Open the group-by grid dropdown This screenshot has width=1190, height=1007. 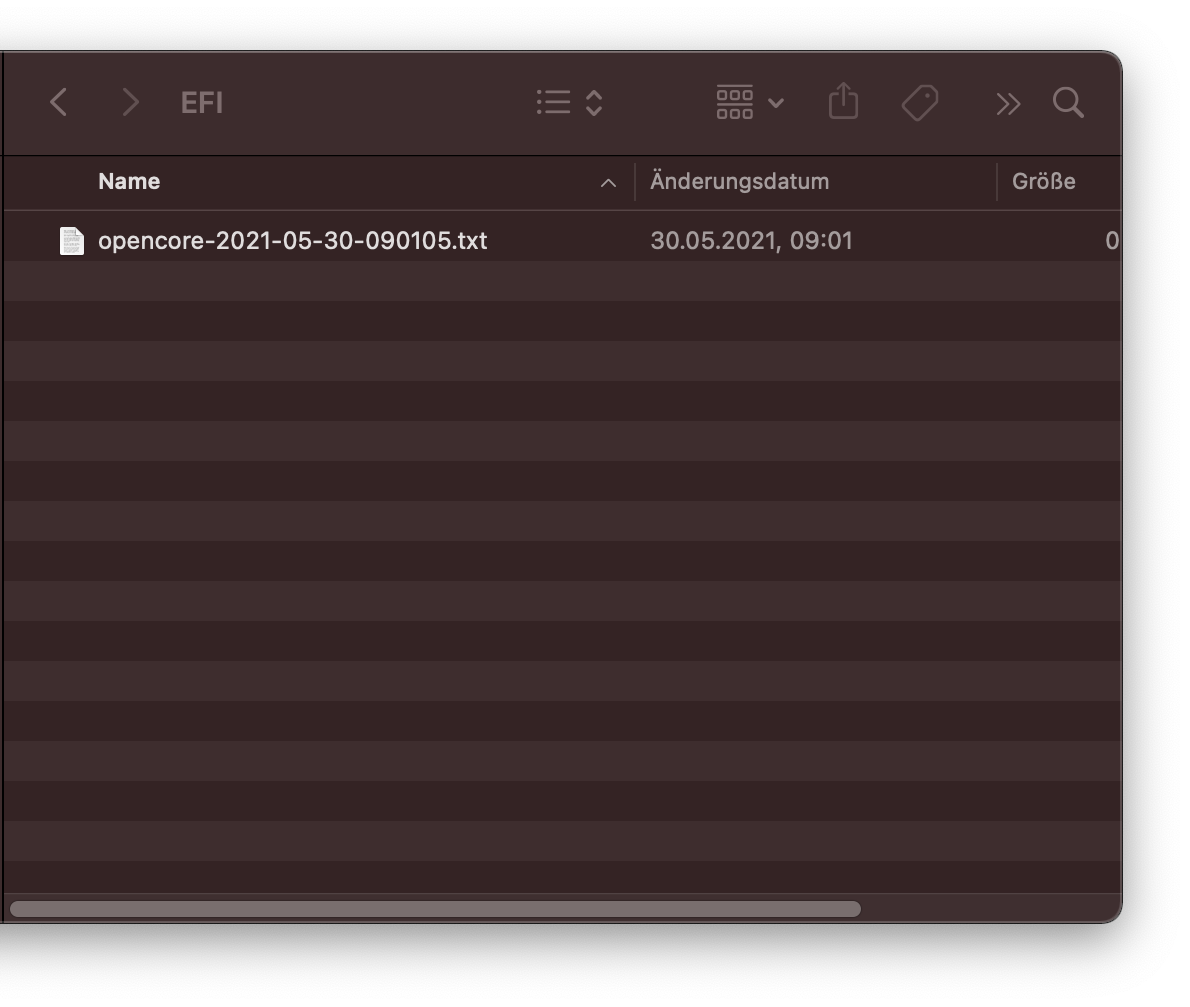pos(750,102)
